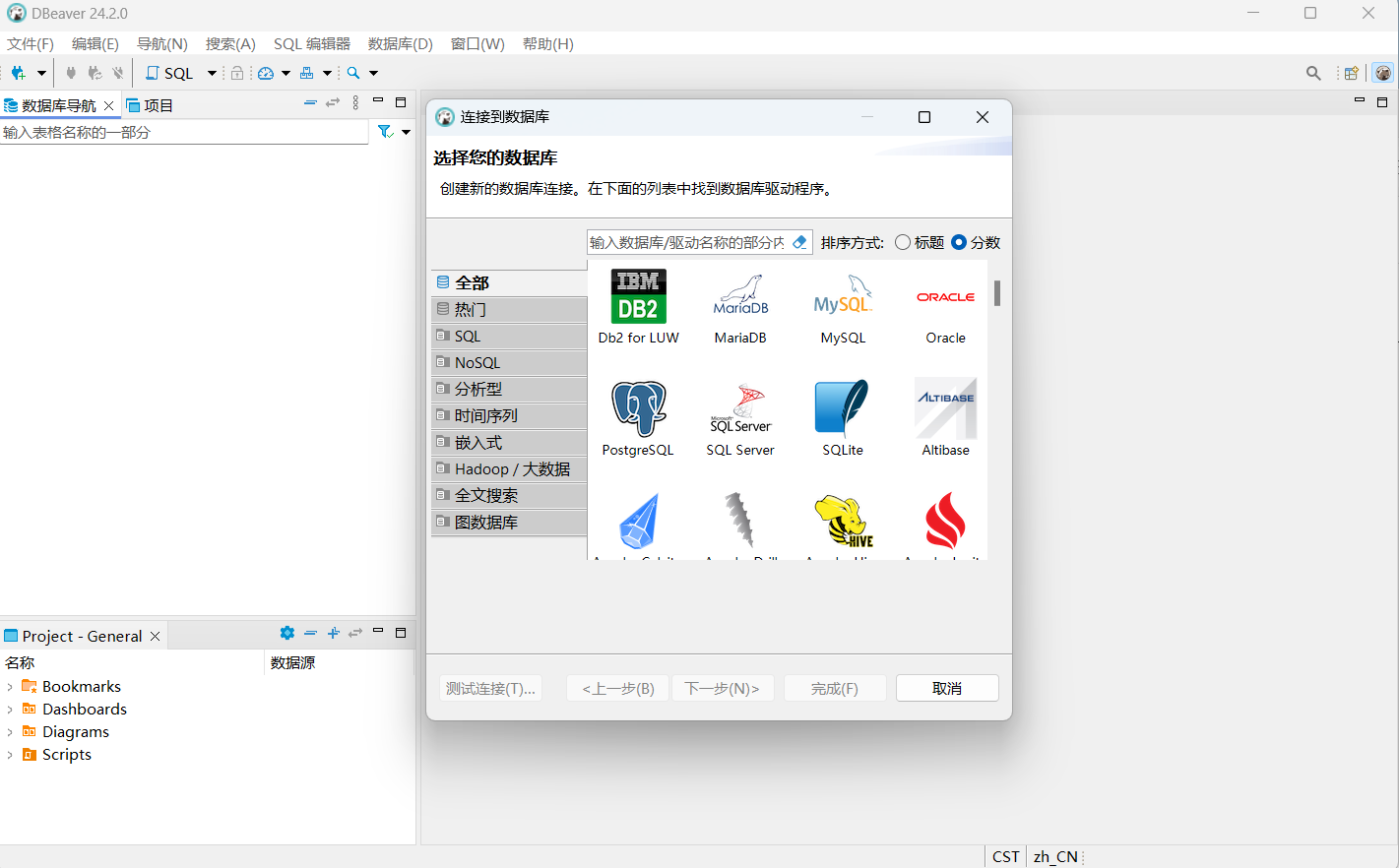Click the transaction lock icon in toolbar

coord(237,73)
